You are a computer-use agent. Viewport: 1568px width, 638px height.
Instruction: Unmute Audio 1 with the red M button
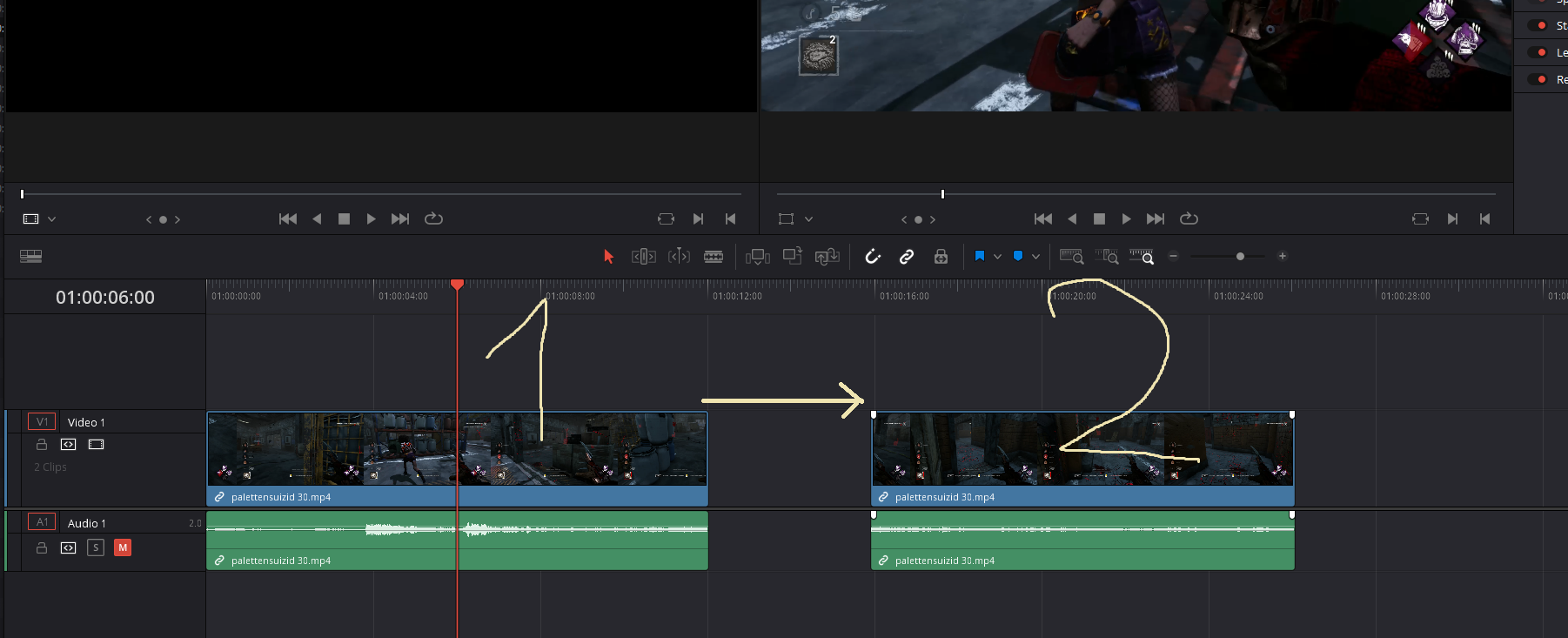[x=123, y=547]
